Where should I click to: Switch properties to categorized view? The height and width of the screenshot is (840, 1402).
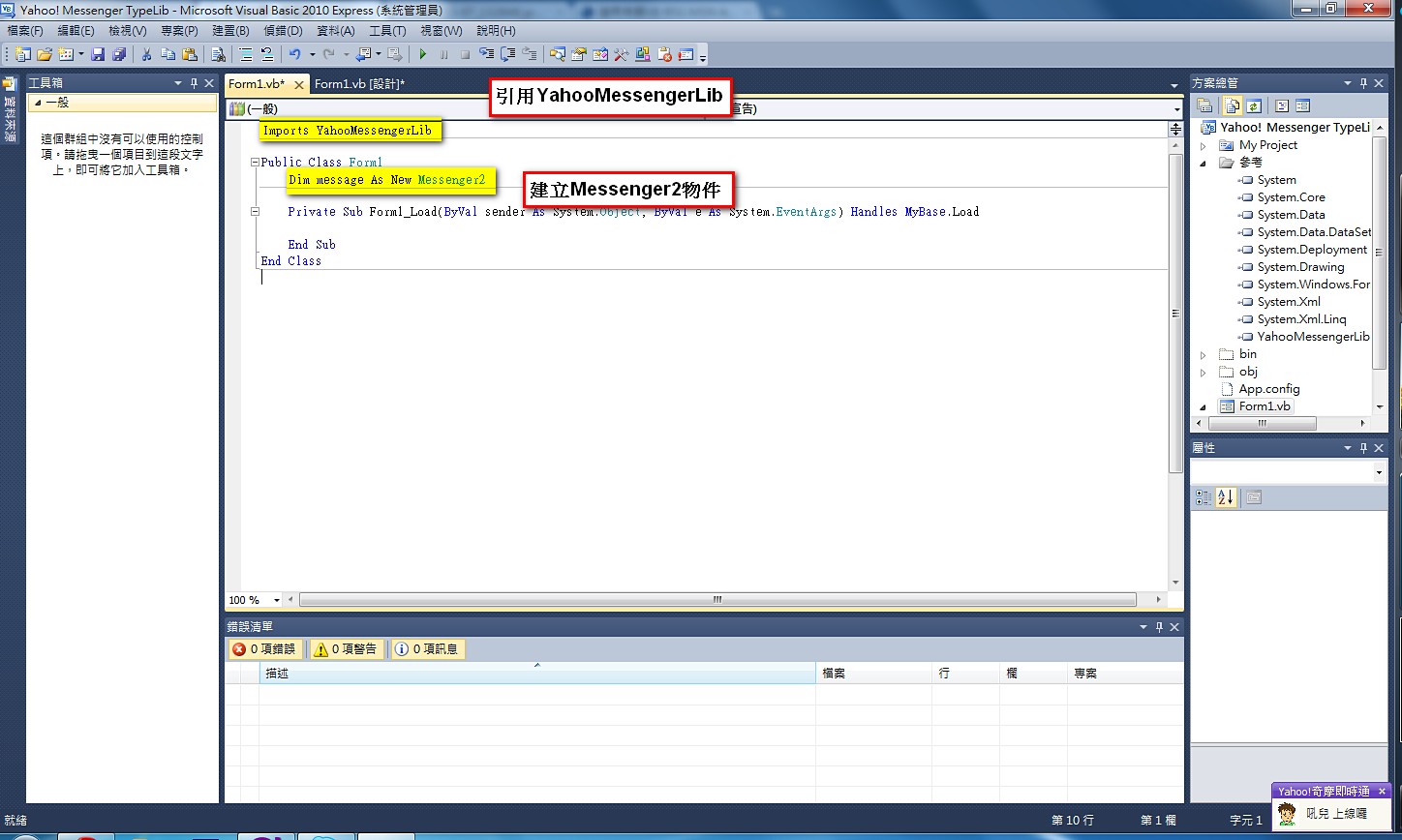pyautogui.click(x=1204, y=497)
